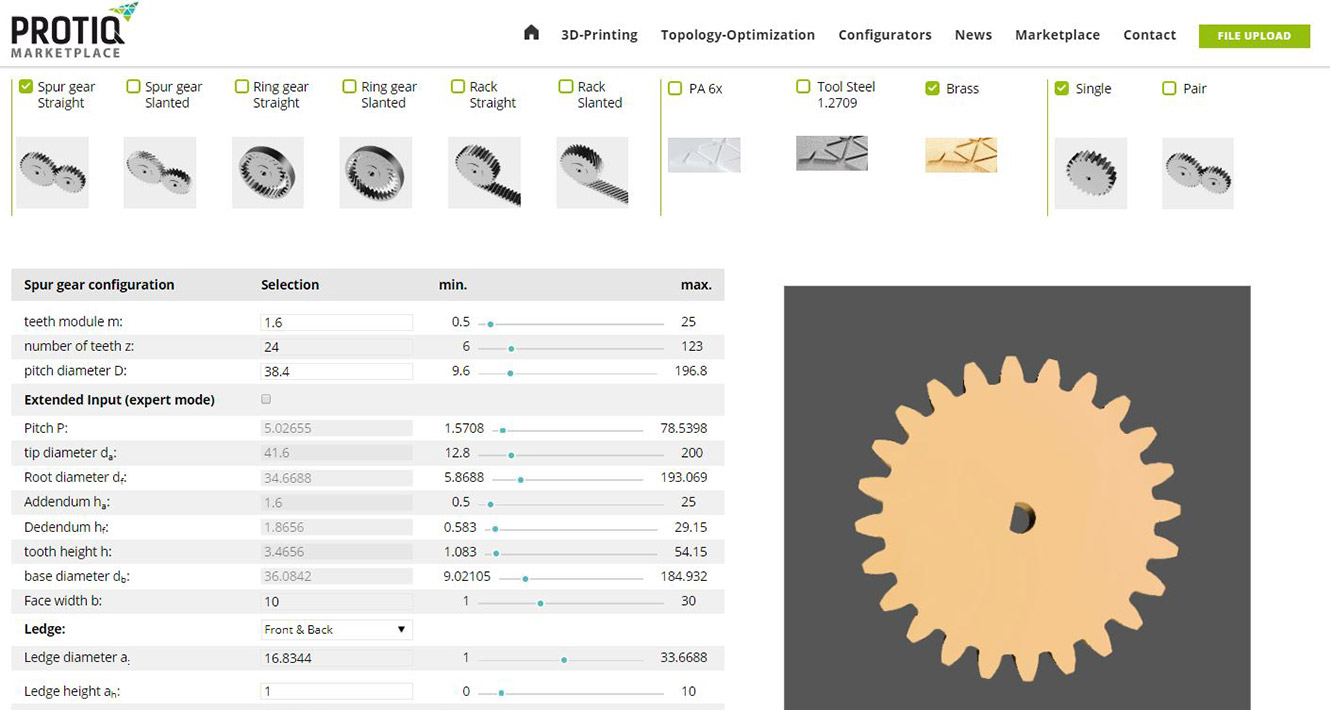
Task: Click the home icon in navigation bar
Action: click(x=531, y=33)
